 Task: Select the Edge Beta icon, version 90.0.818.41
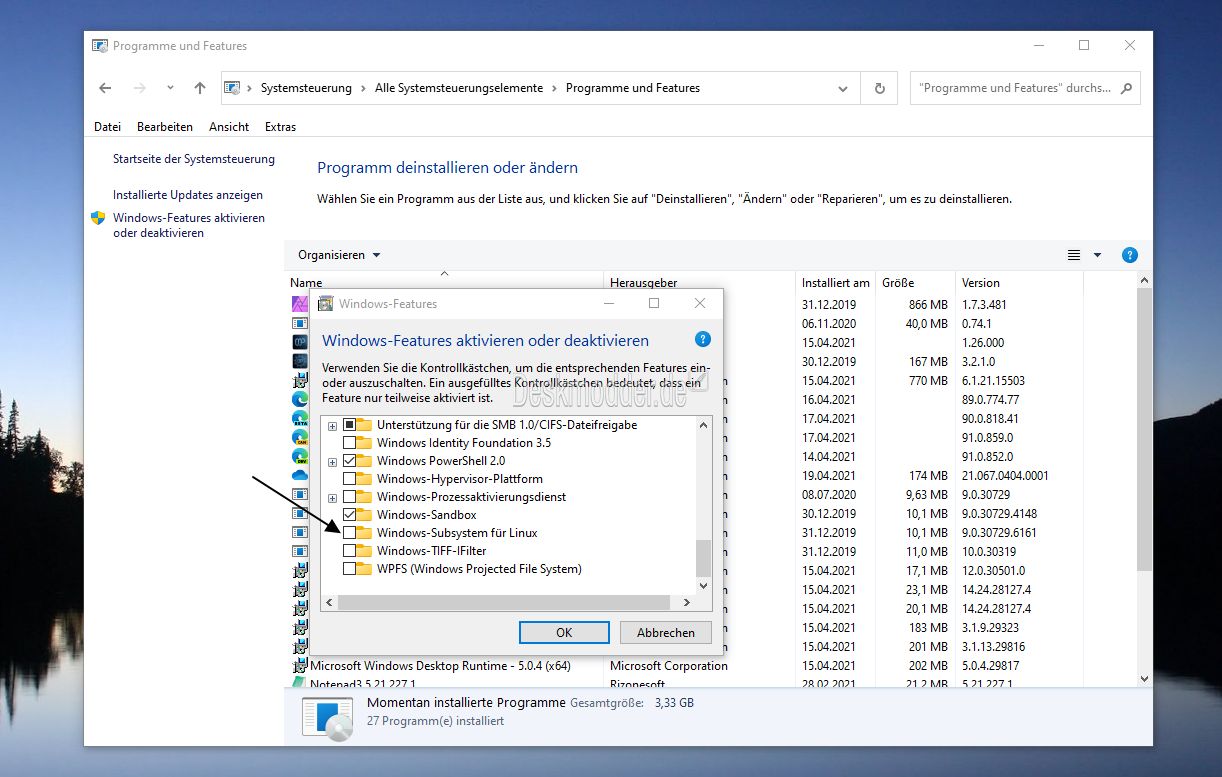[300, 418]
